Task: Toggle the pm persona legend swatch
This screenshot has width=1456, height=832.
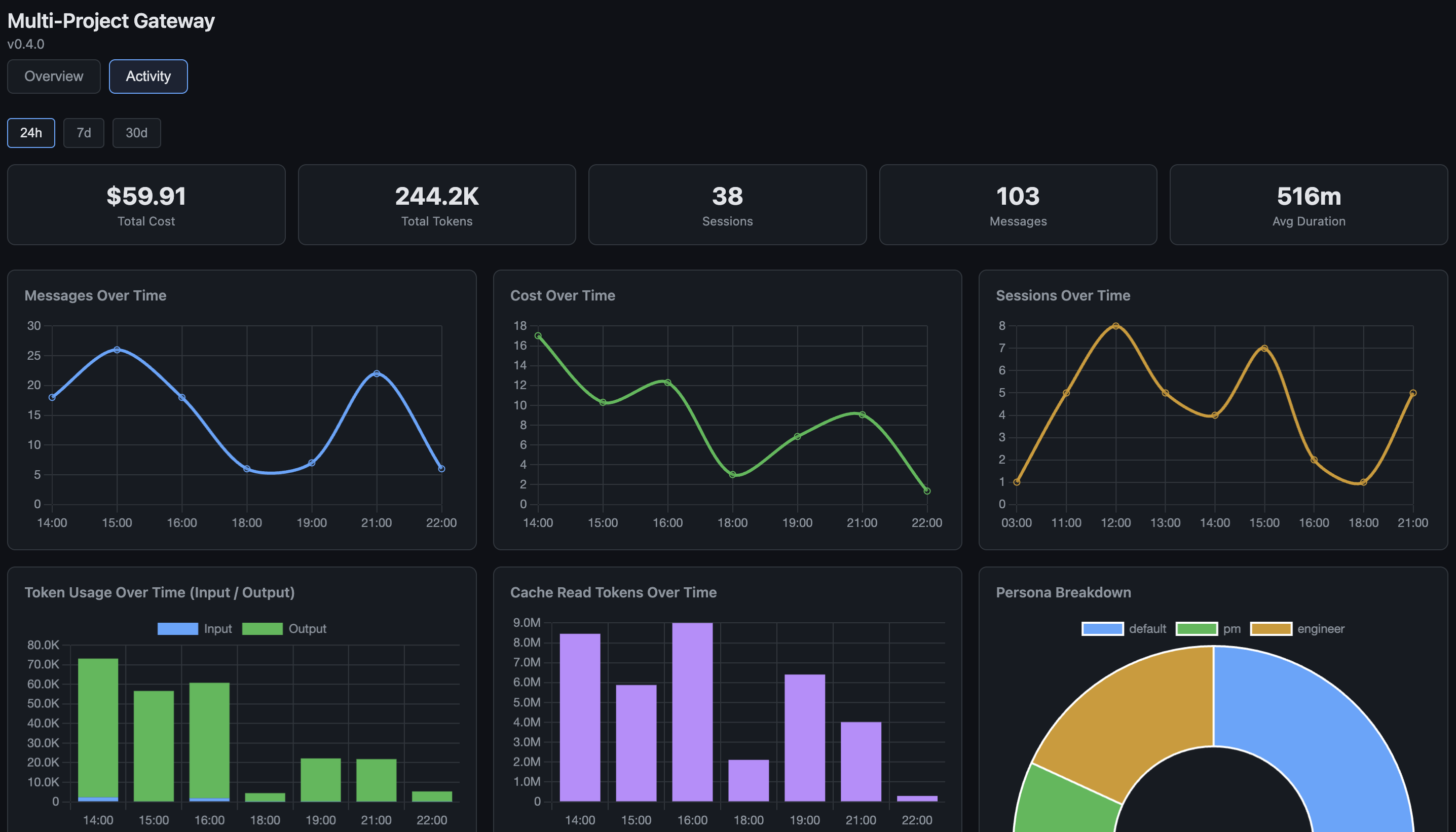Action: tap(1197, 629)
